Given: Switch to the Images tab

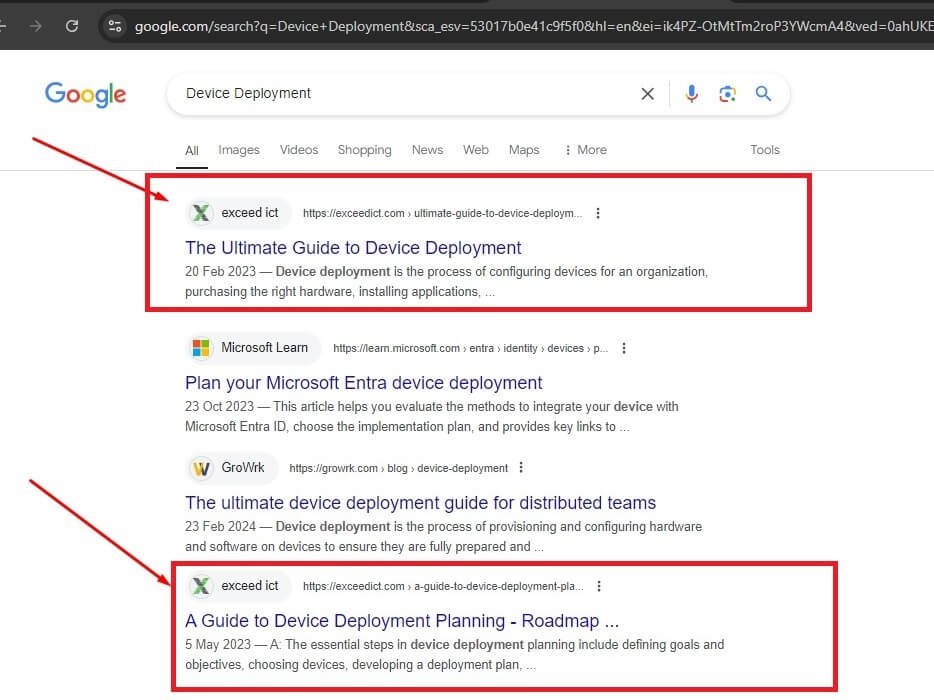Looking at the screenshot, I should tap(239, 150).
